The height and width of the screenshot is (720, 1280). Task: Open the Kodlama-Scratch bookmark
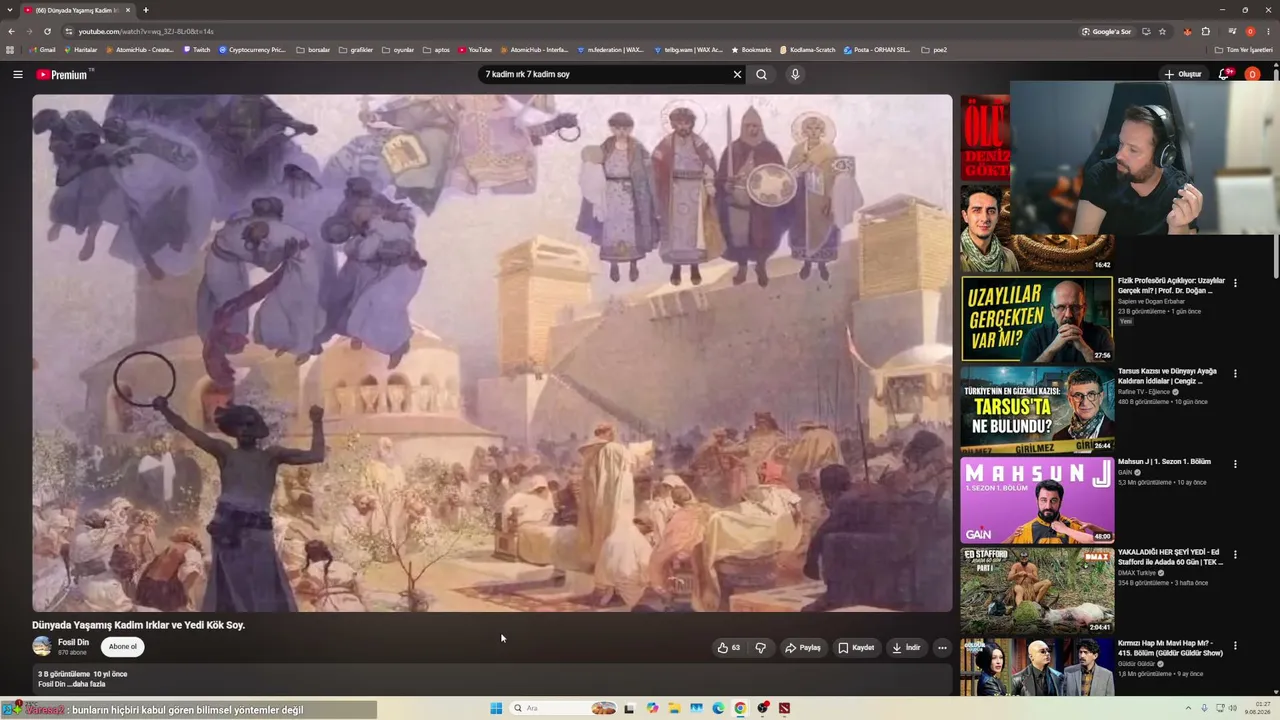coord(807,50)
